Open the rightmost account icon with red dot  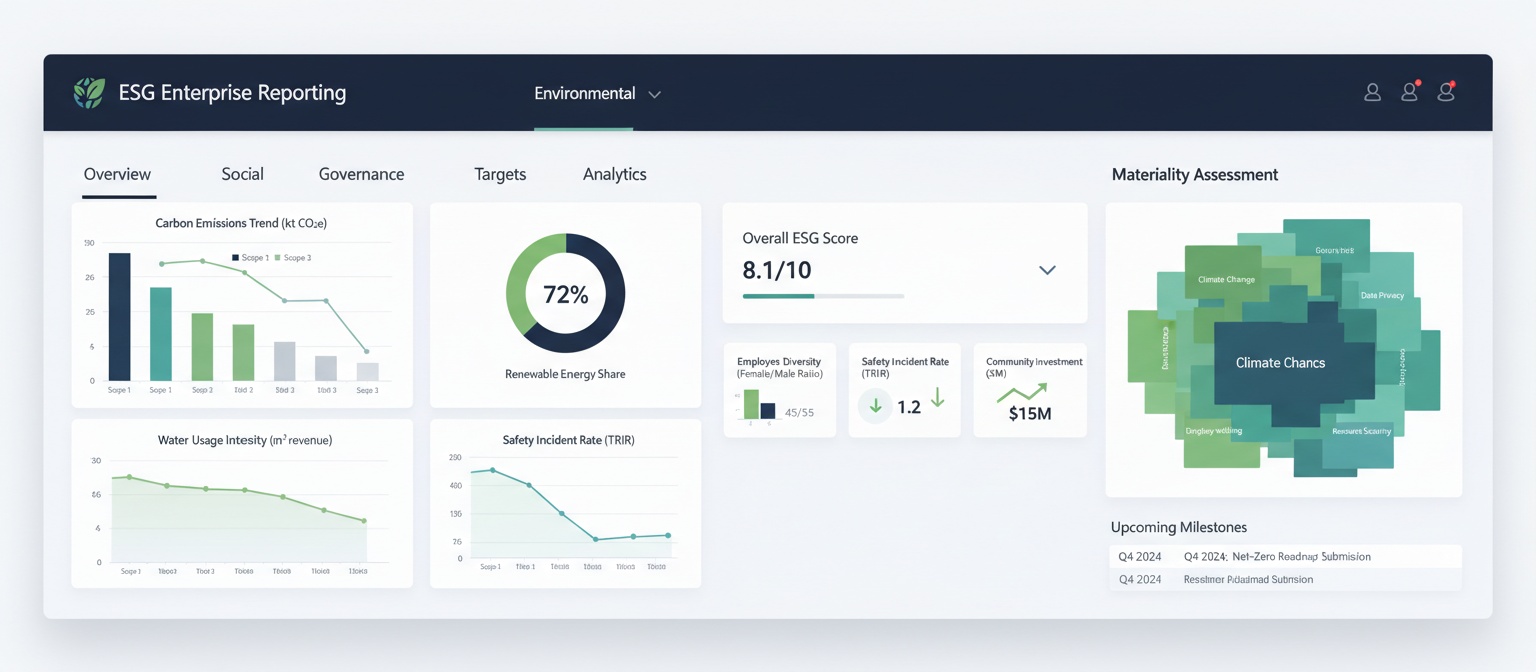tap(1445, 92)
